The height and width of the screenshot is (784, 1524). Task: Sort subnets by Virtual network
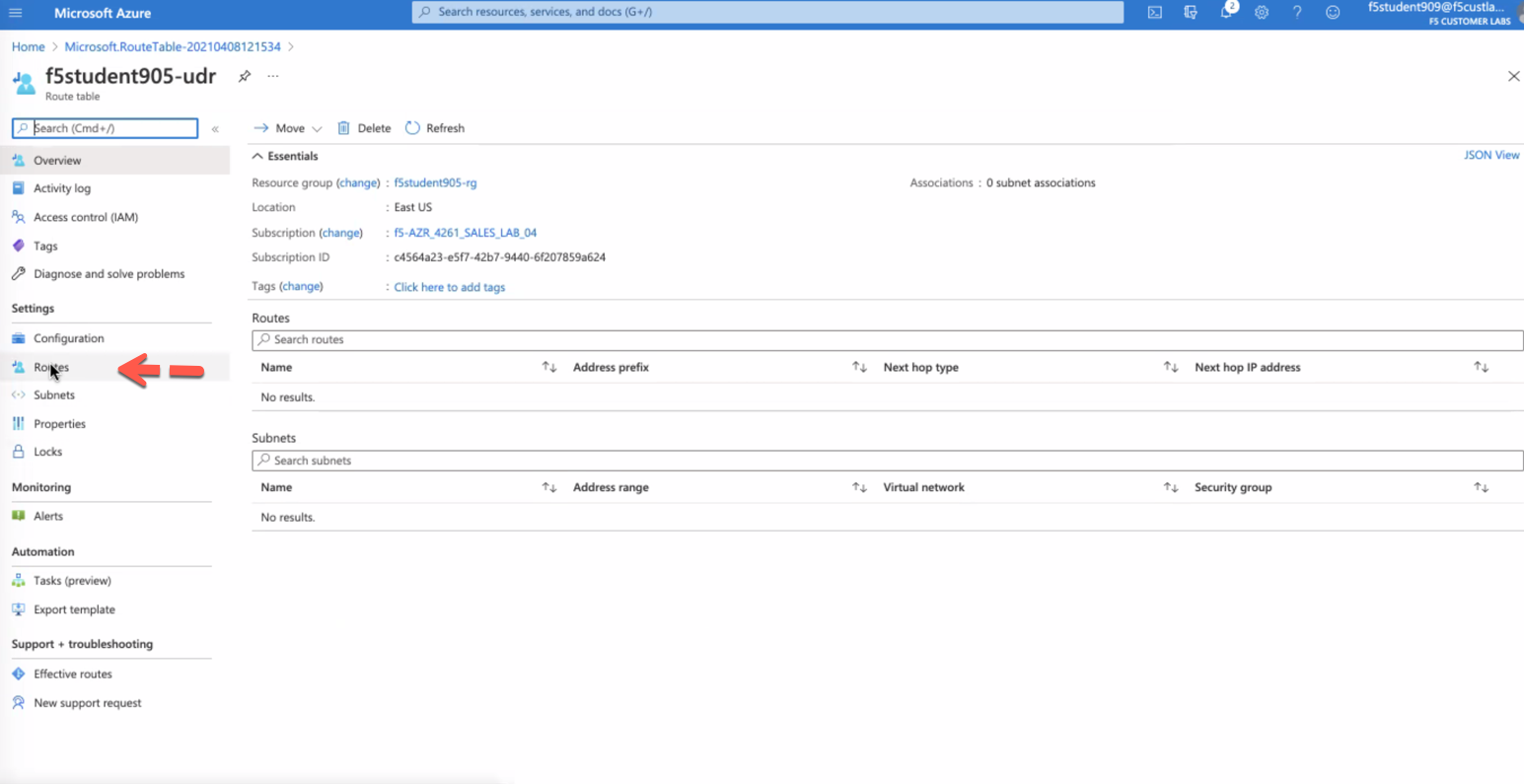point(1171,487)
